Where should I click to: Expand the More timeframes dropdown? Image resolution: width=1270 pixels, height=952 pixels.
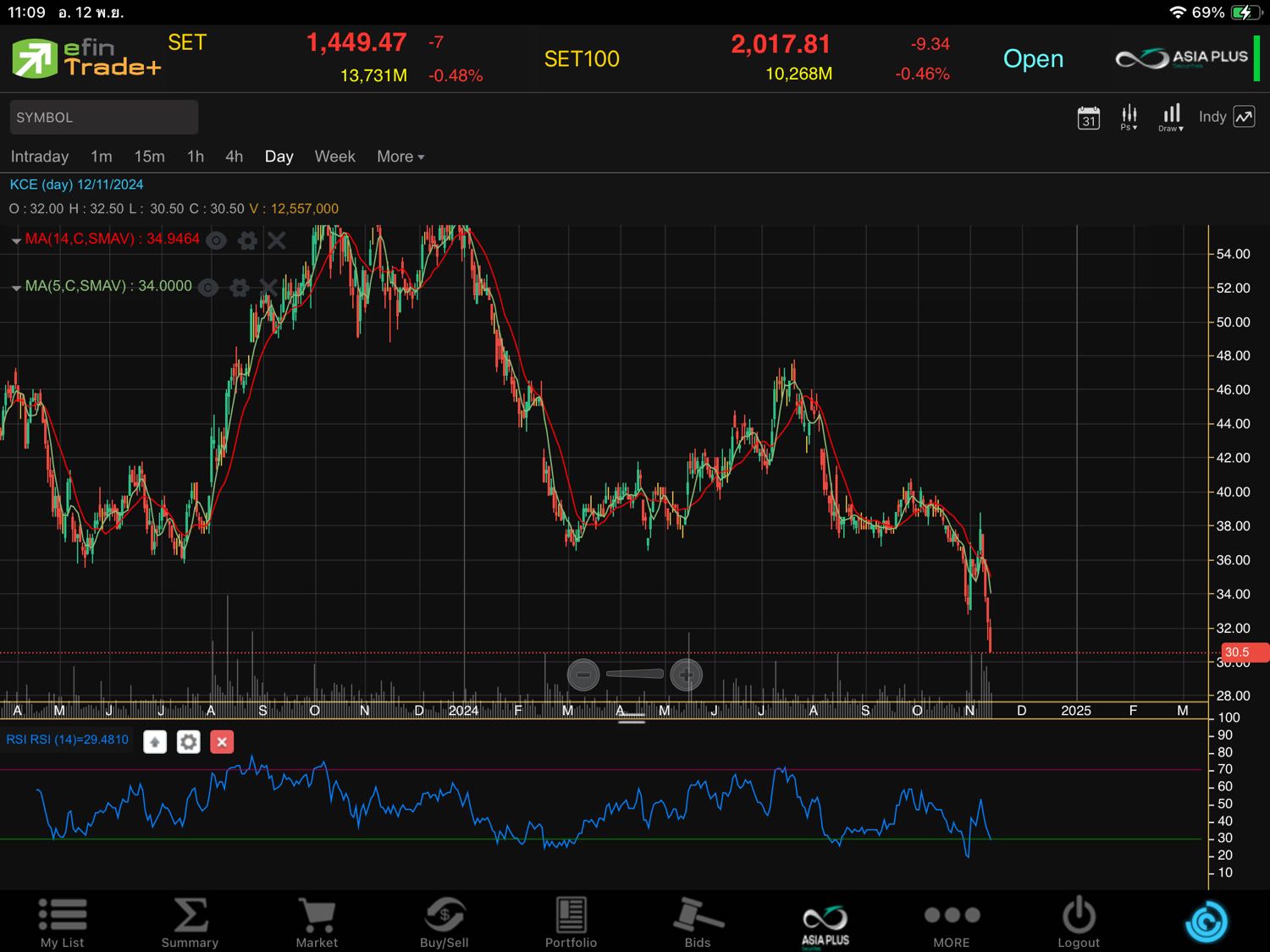coord(400,157)
